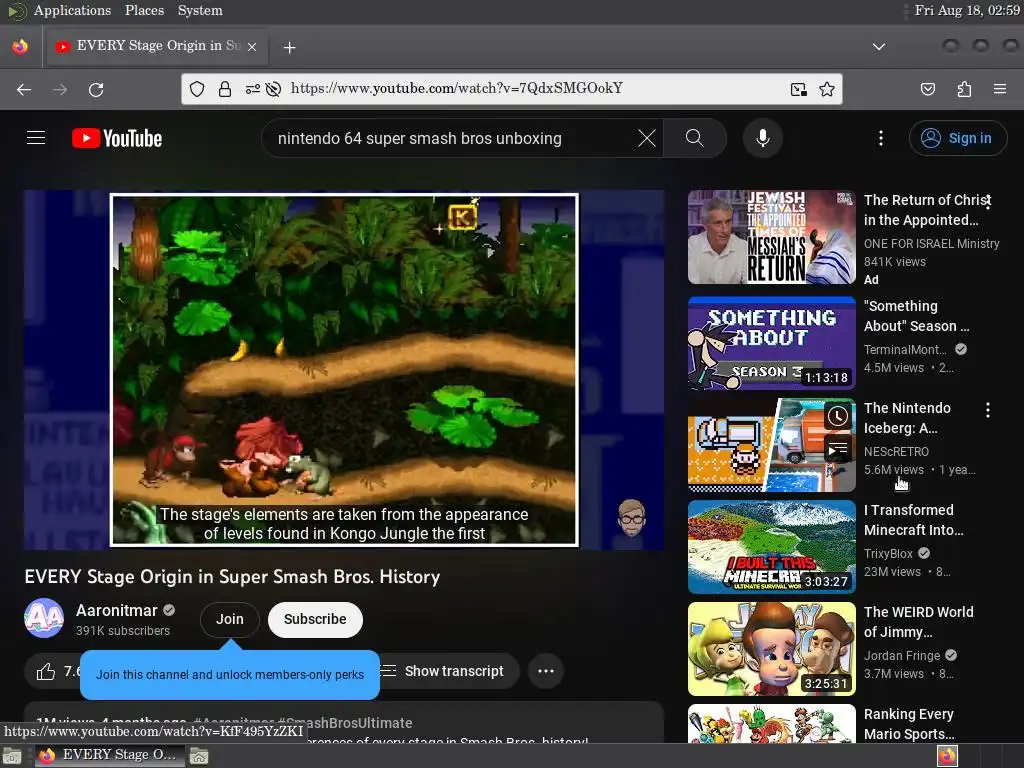Viewport: 1024px width, 768px height.
Task: Submit search with the magnifier button
Action: (695, 138)
